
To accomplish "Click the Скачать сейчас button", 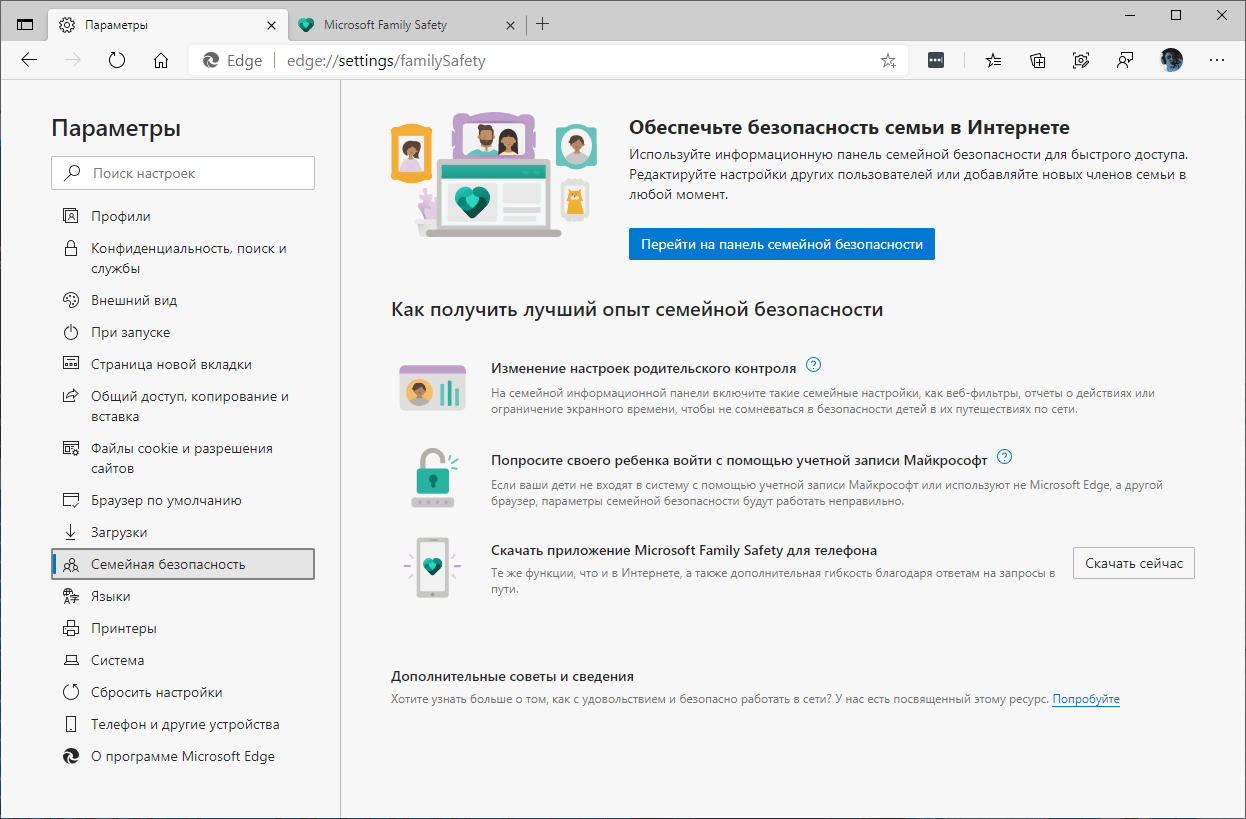I will [x=1133, y=562].
